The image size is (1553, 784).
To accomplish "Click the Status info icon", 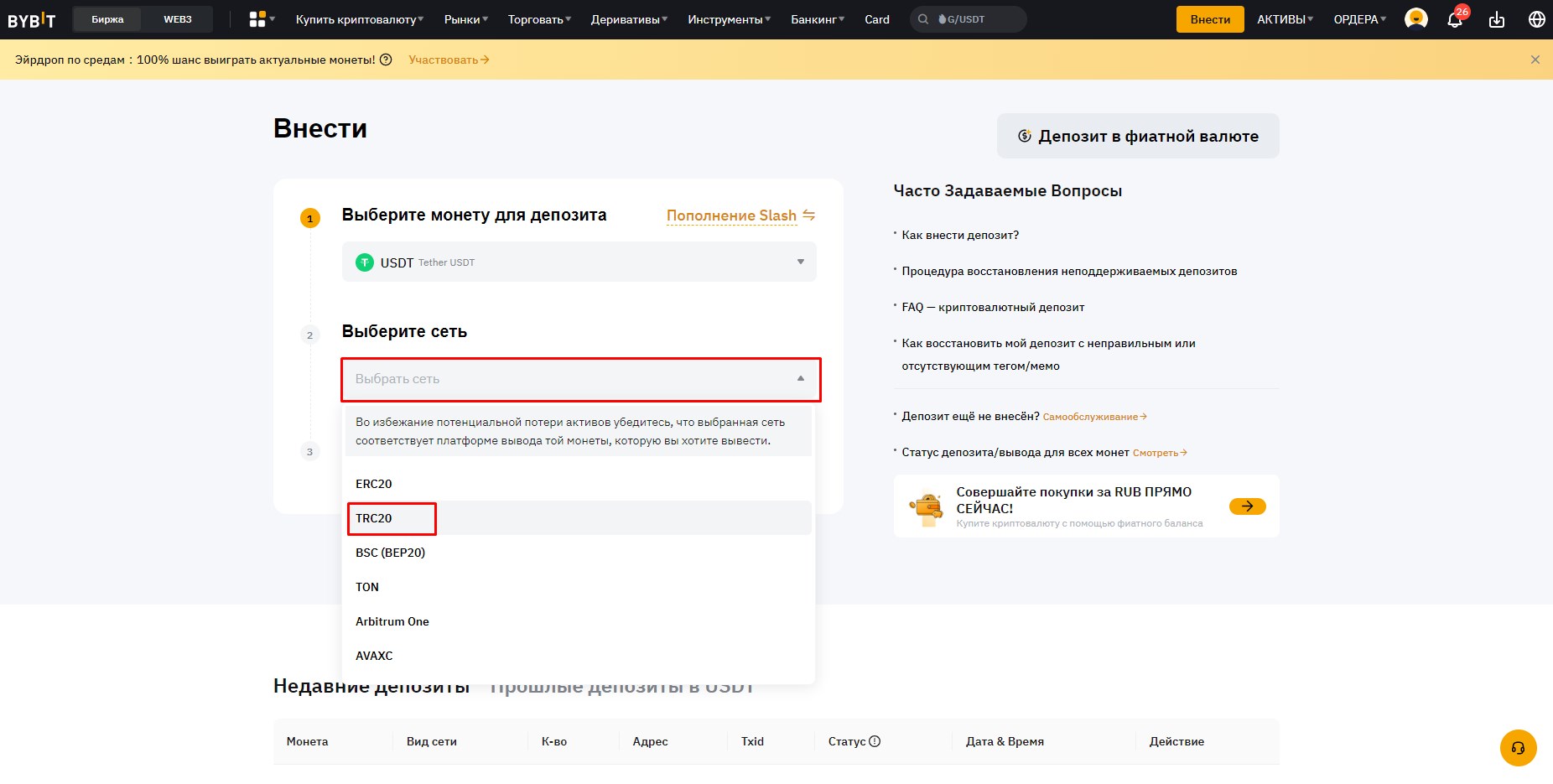I will [x=875, y=741].
